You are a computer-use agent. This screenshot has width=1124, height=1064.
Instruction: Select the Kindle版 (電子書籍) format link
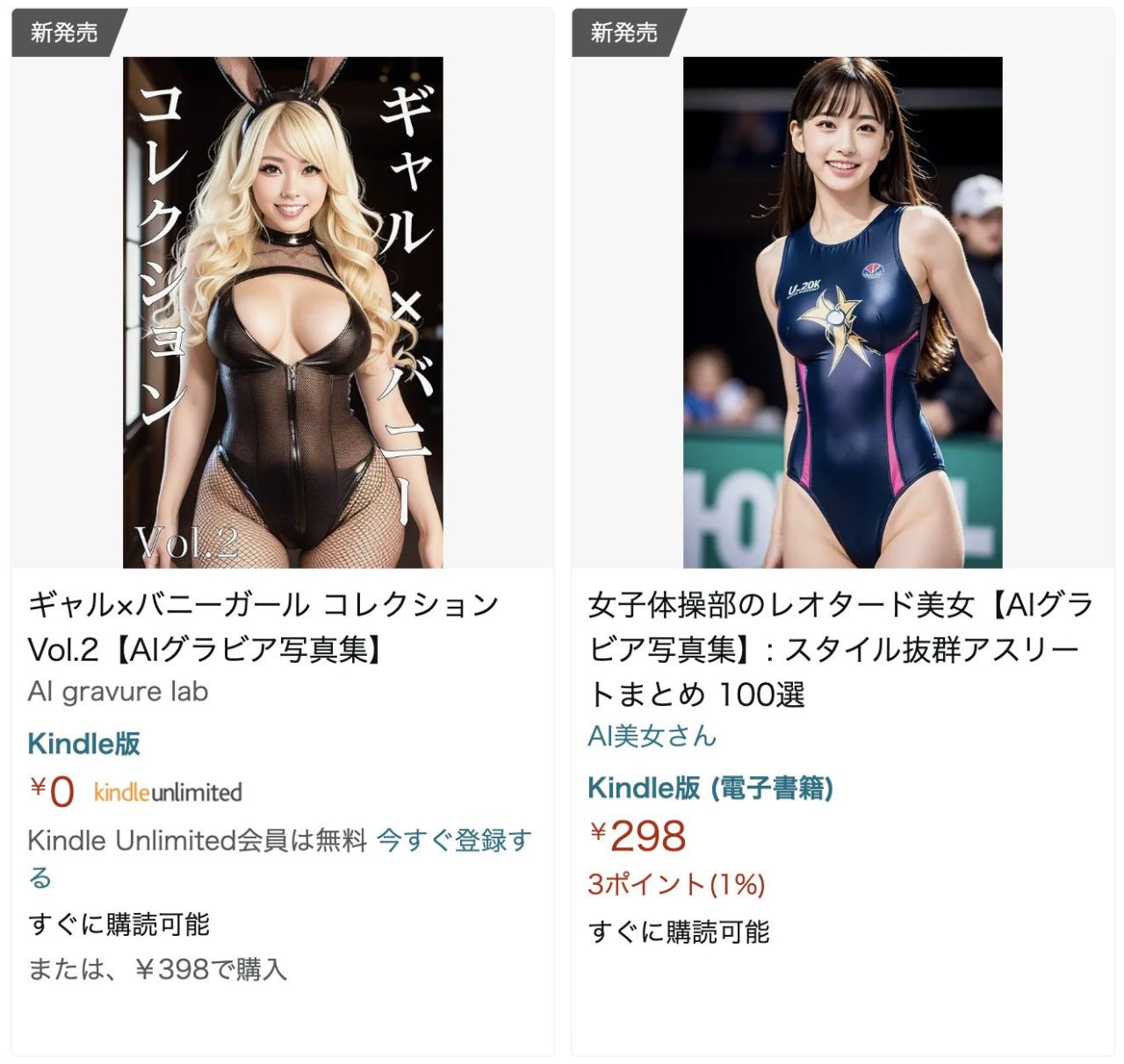710,787
